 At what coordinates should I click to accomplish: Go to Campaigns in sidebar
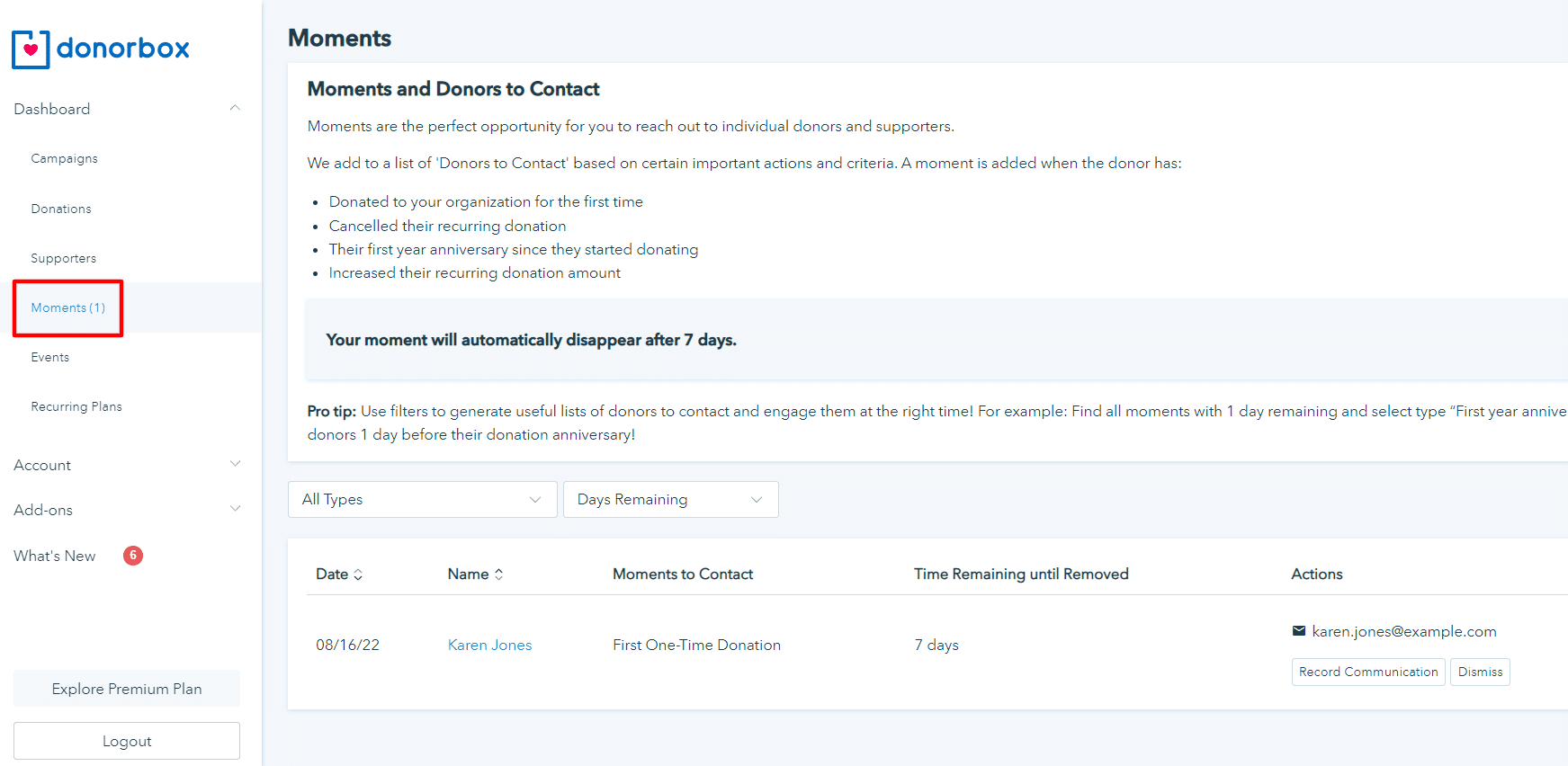point(64,159)
